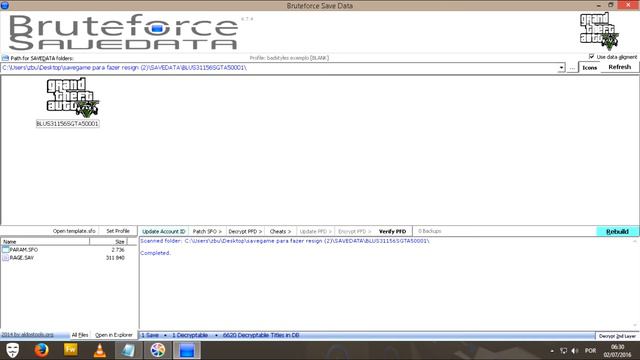This screenshot has width=640, height=360.
Task: Click the Set Profile button
Action: pyautogui.click(x=118, y=231)
